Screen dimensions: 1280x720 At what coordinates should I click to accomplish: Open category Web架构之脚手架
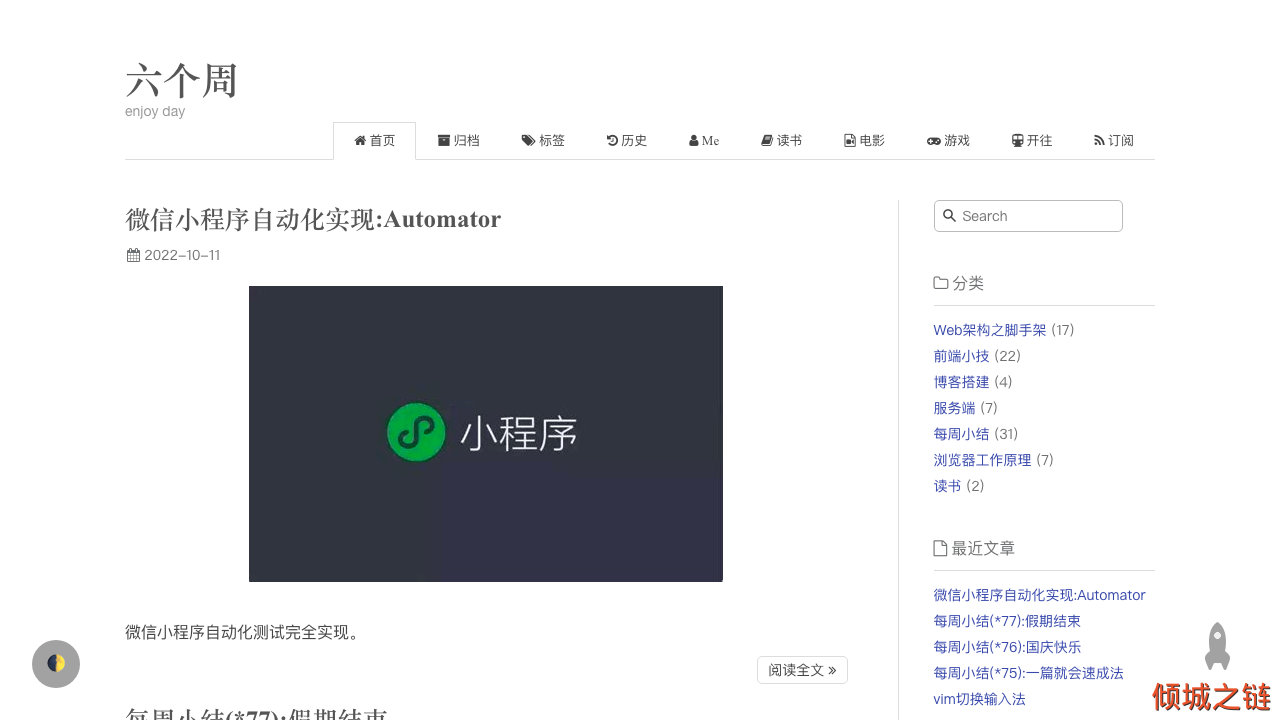tap(990, 330)
